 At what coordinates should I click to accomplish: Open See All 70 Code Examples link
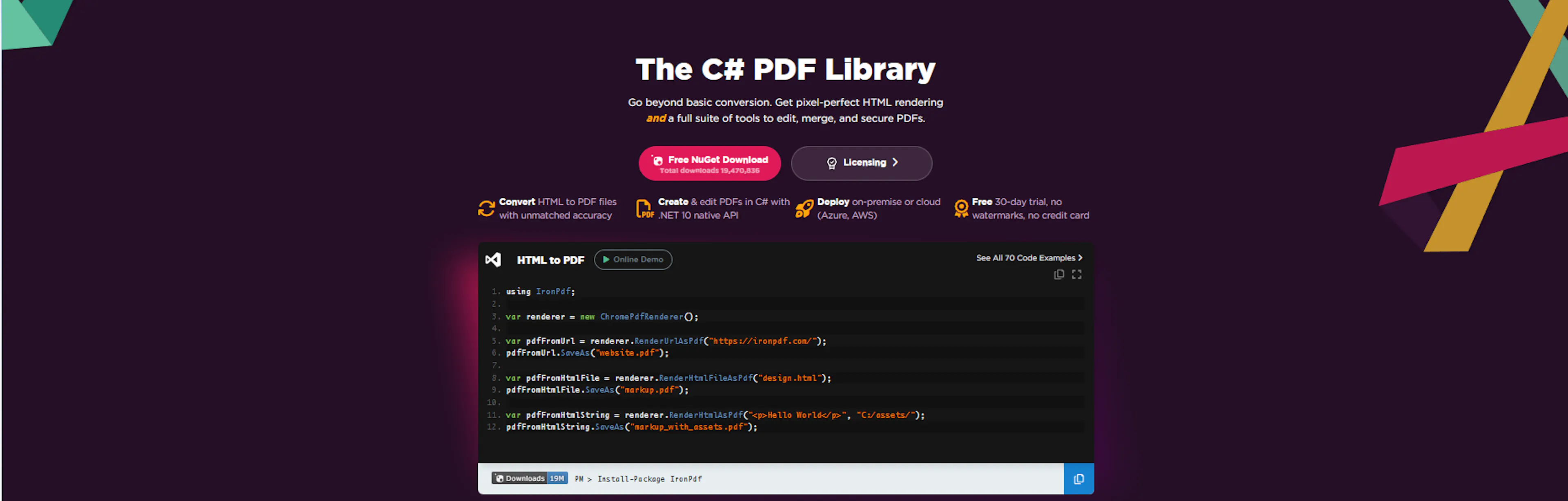(1029, 258)
